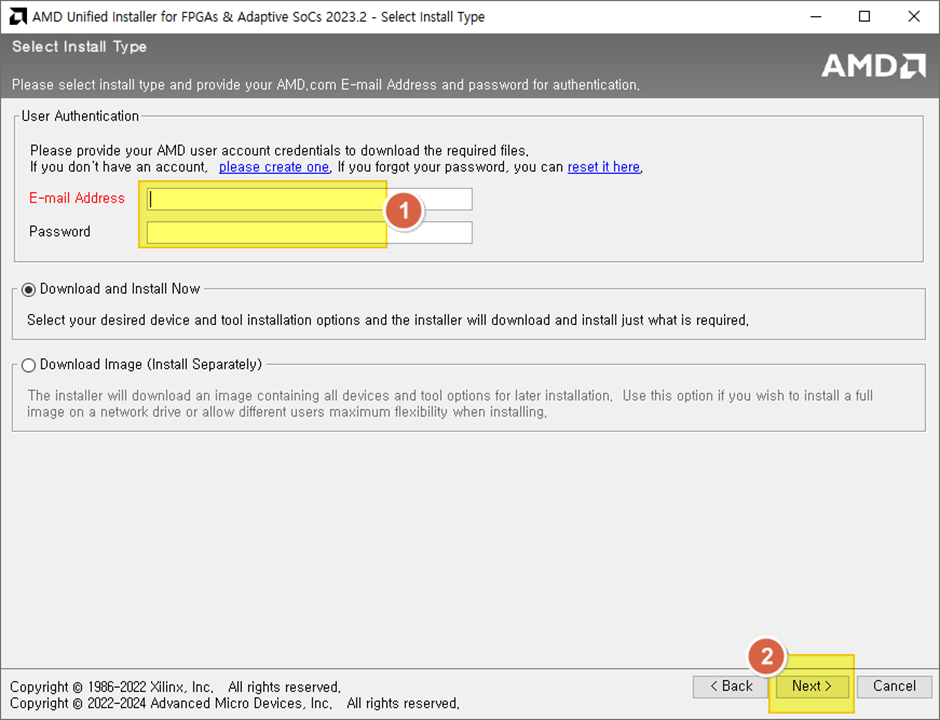This screenshot has width=940, height=720.
Task: Click the 'Select Install Type' heading
Action: [x=79, y=47]
